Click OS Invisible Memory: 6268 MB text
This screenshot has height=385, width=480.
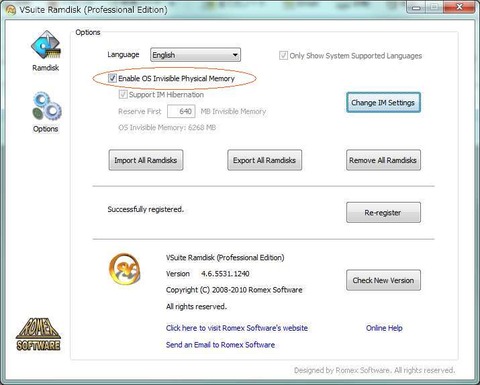[167, 128]
